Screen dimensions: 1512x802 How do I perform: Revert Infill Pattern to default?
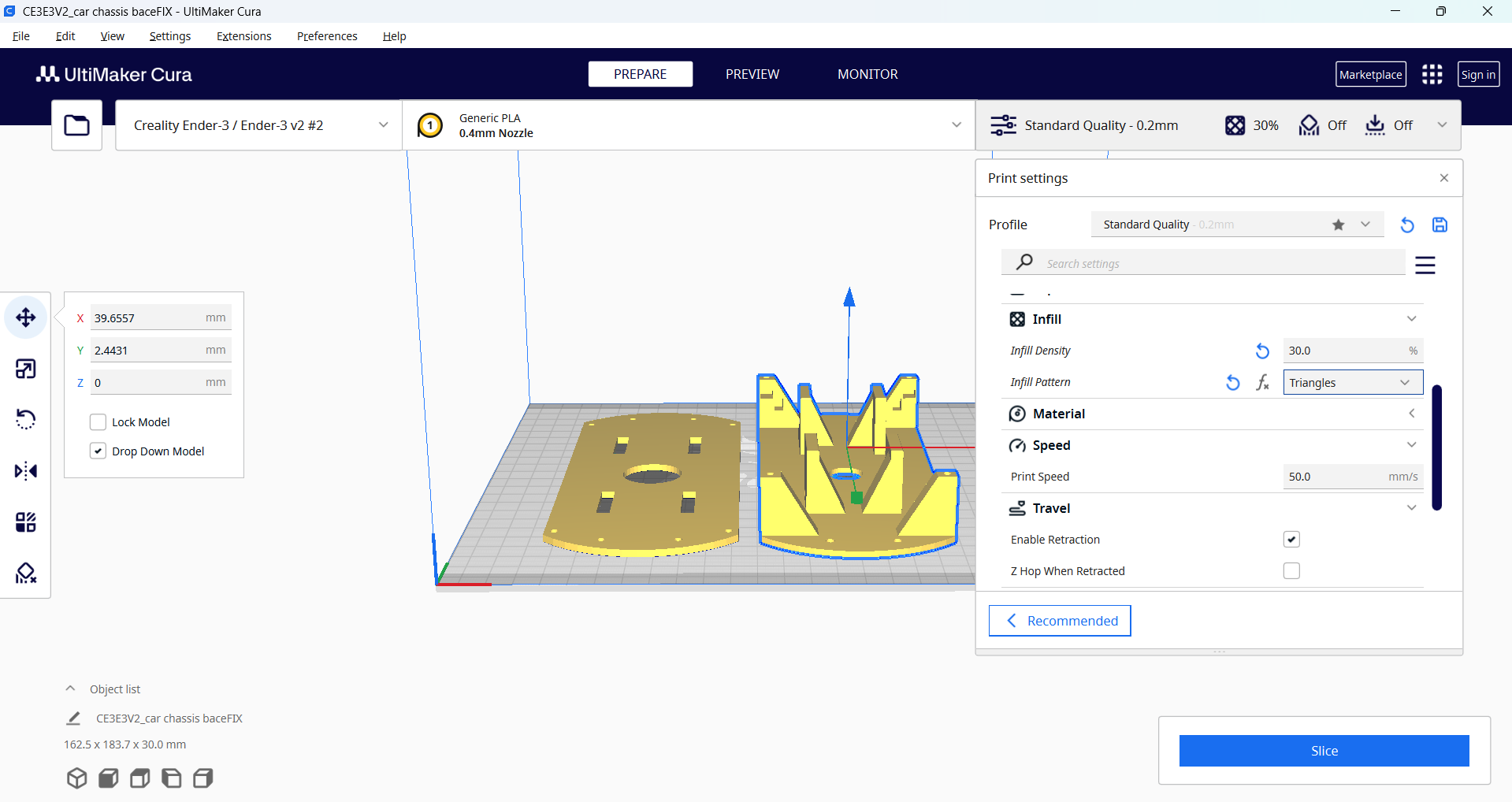[x=1233, y=383]
